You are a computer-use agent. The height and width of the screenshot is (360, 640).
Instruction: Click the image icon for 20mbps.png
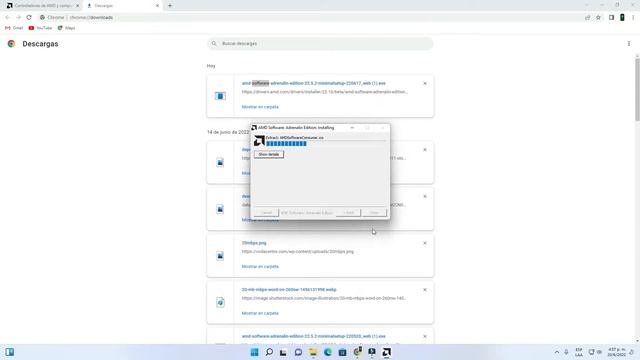point(220,256)
